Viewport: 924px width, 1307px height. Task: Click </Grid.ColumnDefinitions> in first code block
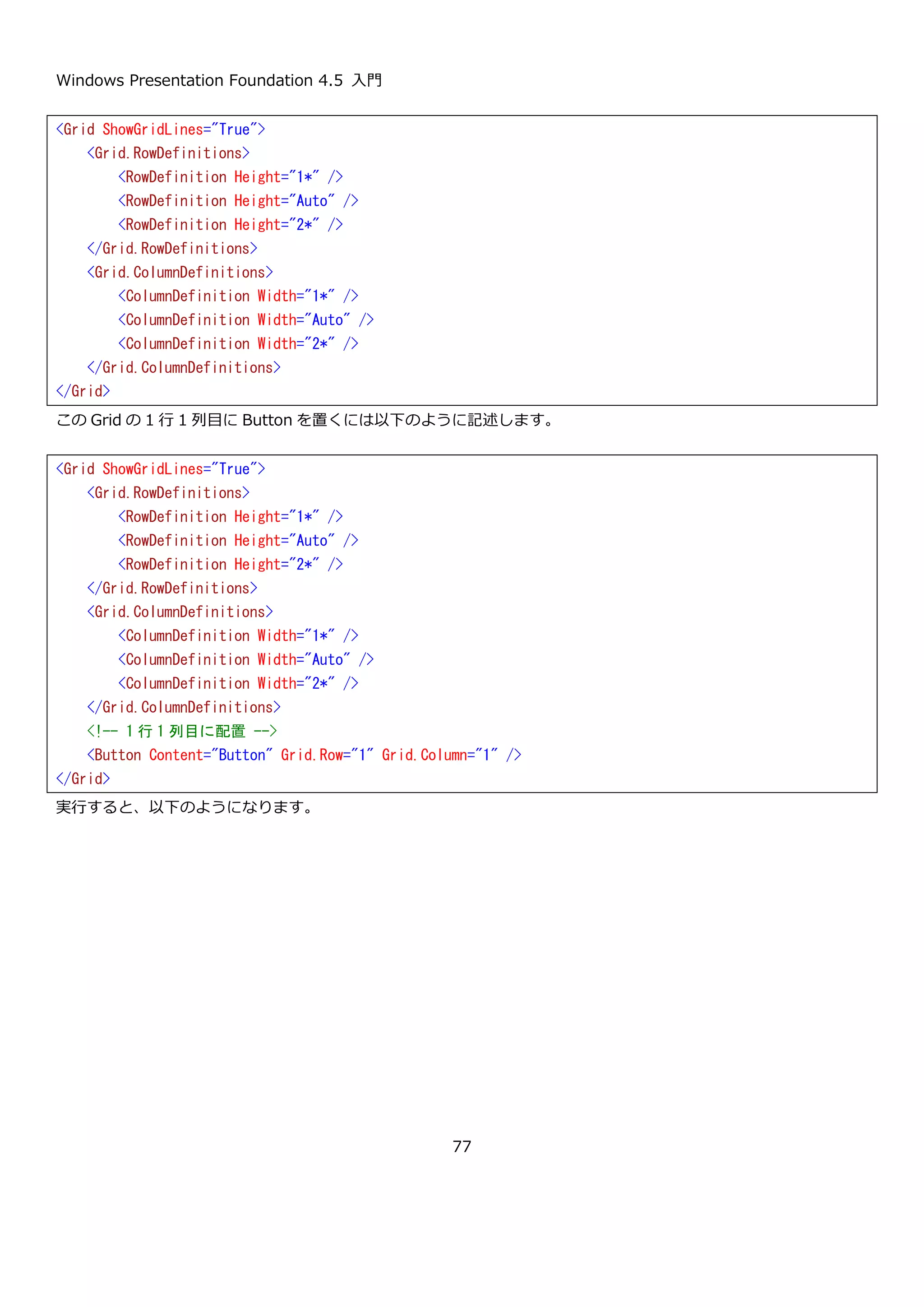[x=184, y=368]
